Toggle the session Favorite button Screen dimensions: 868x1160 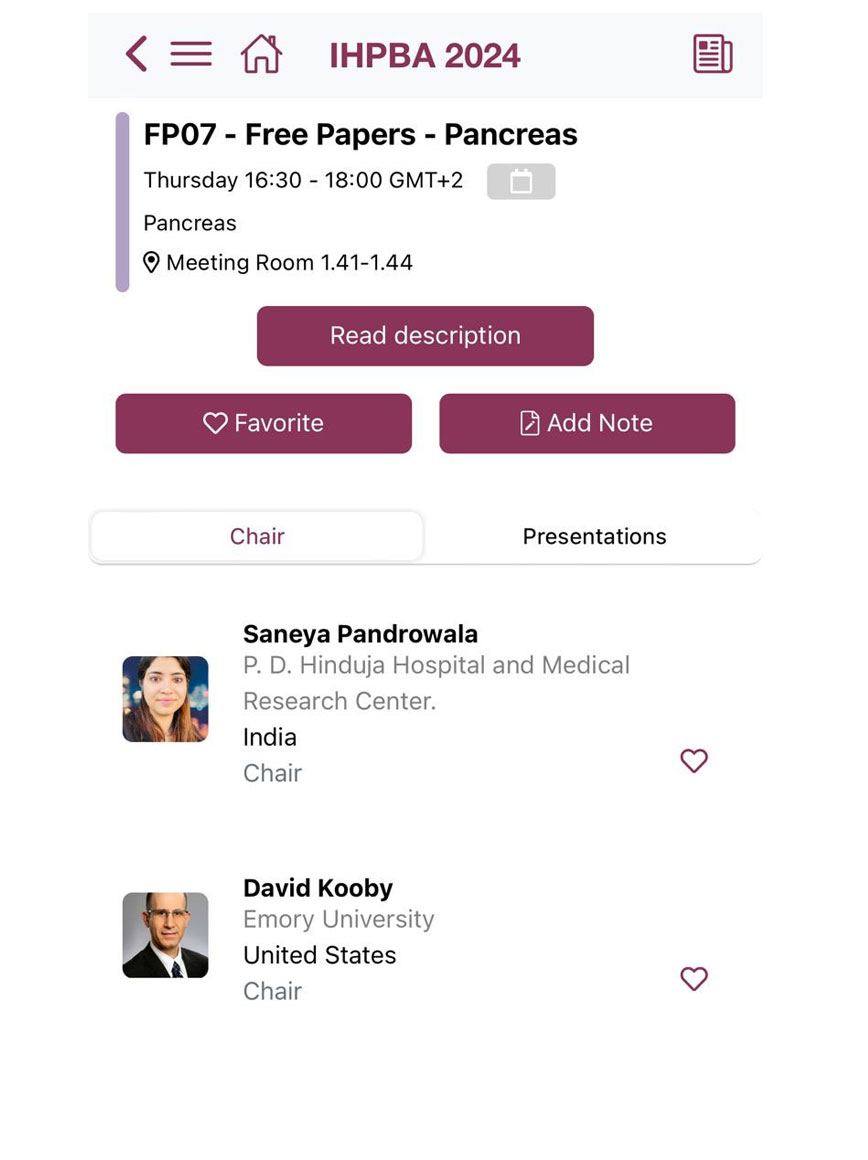264,423
